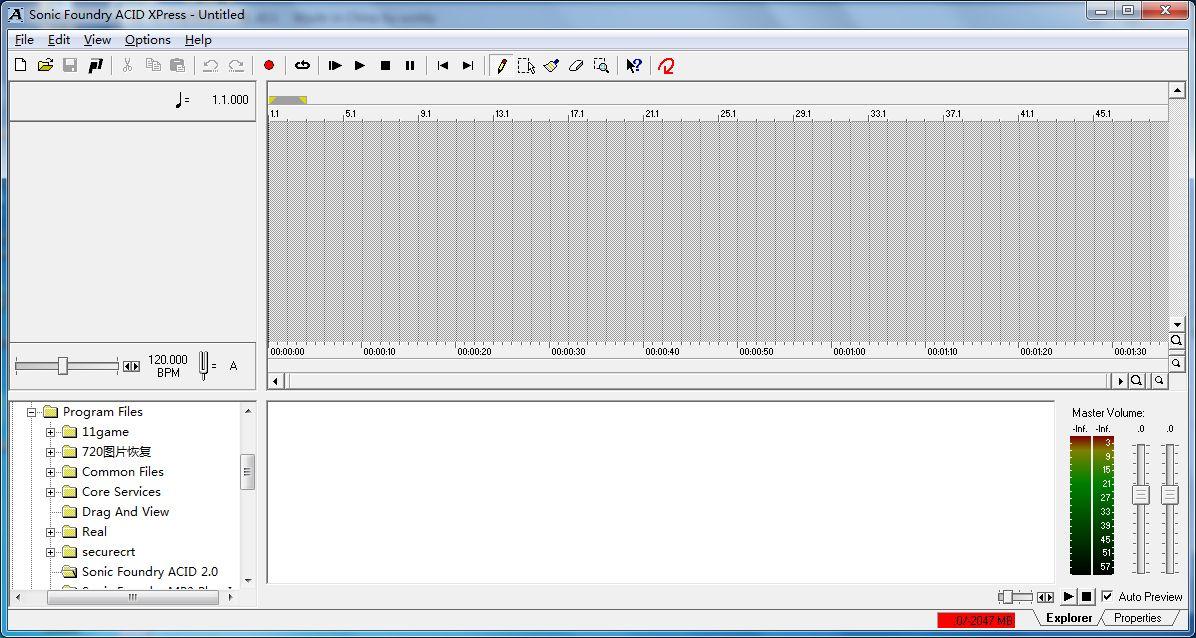Expand the securecrt folder node
Screen dimensions: 1196x638
point(50,552)
